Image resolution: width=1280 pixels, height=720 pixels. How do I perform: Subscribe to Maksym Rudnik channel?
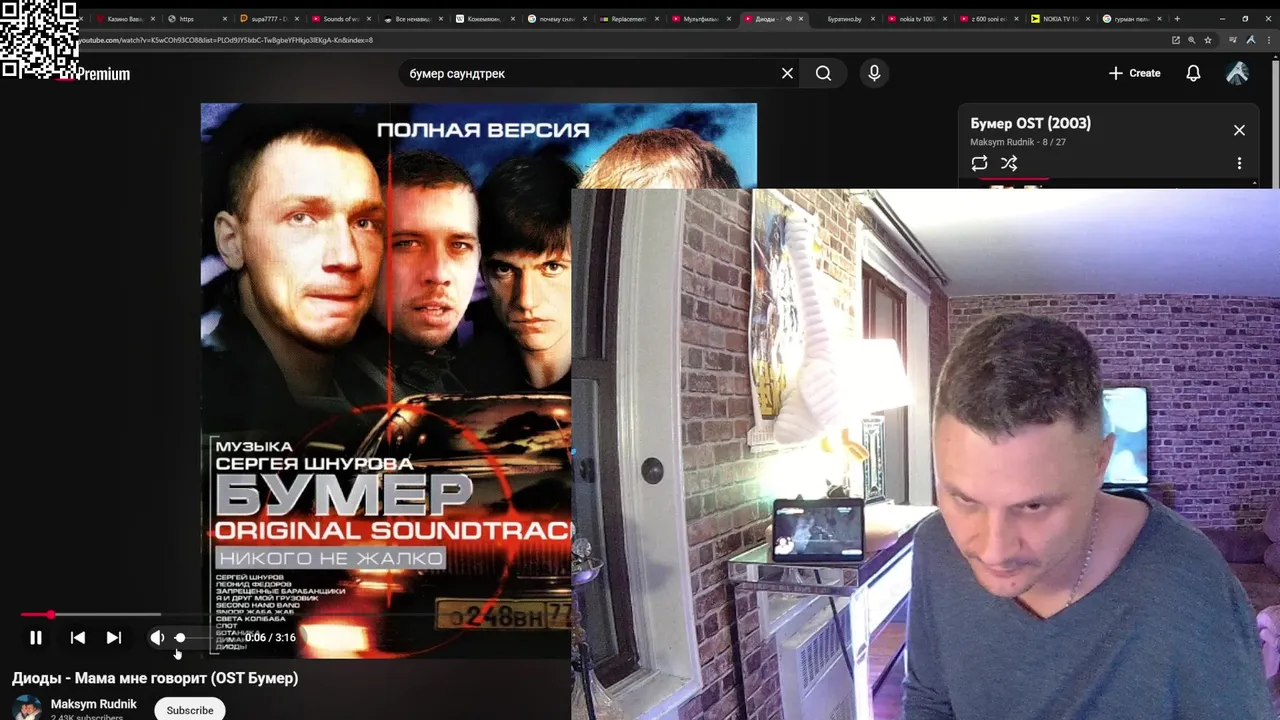[190, 710]
